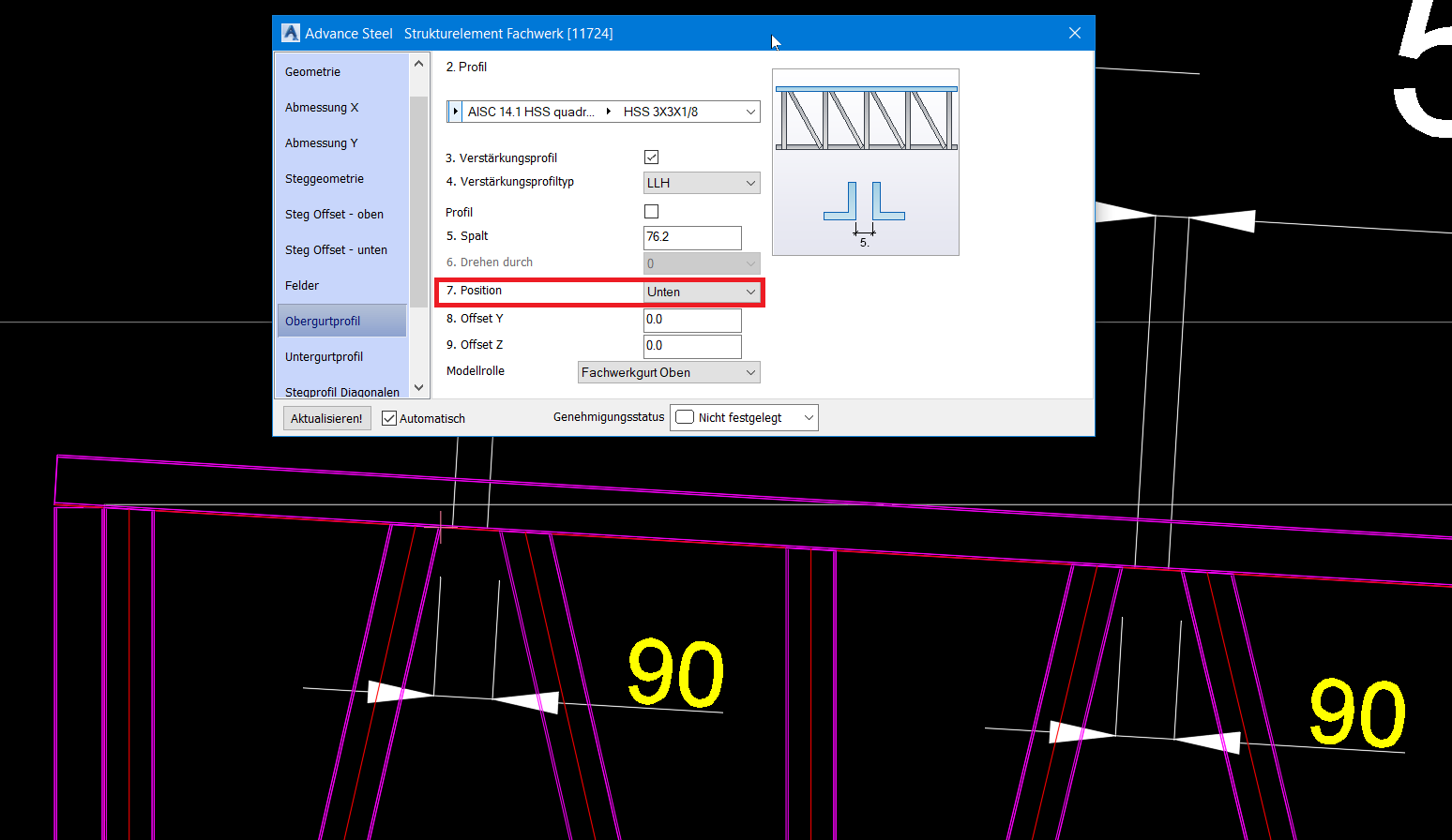Switch to the Geometrie category
1452x840 pixels.
[x=312, y=71]
